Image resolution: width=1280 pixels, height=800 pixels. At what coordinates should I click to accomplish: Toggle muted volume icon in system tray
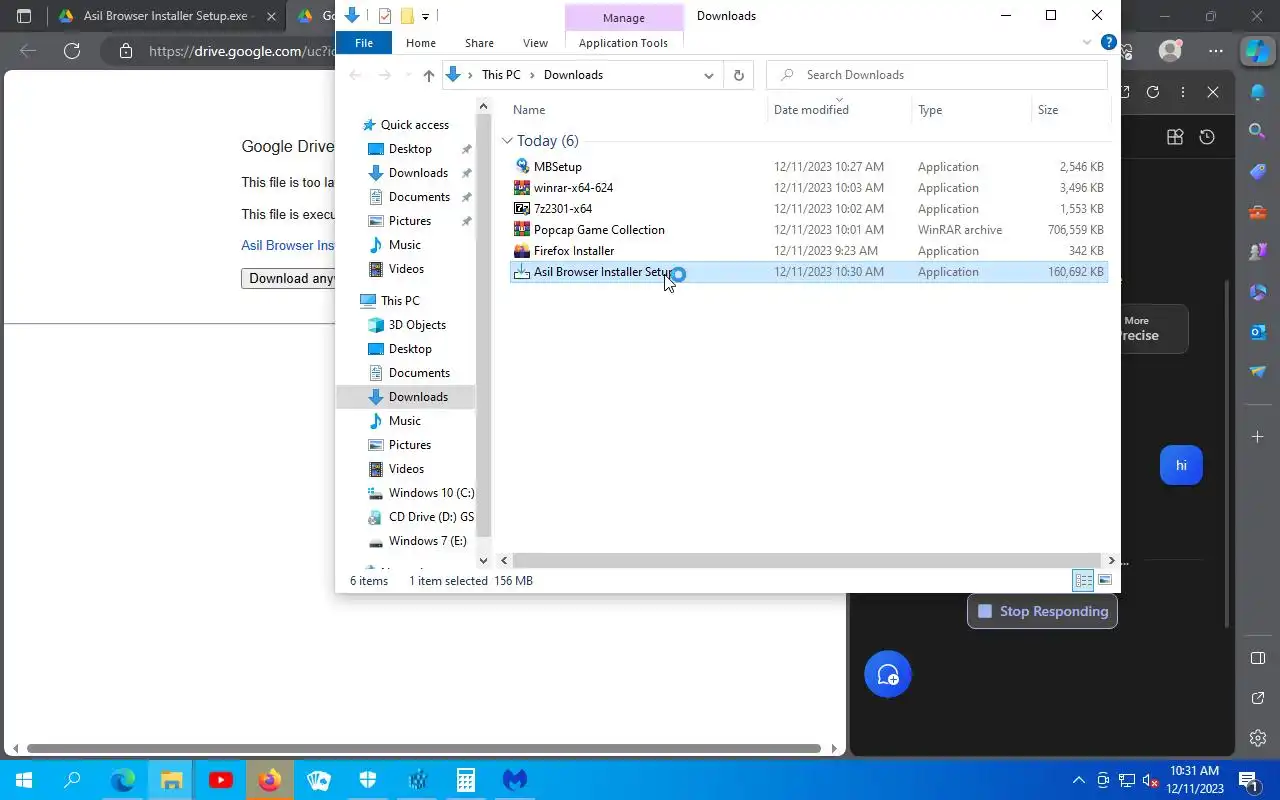coord(1151,780)
